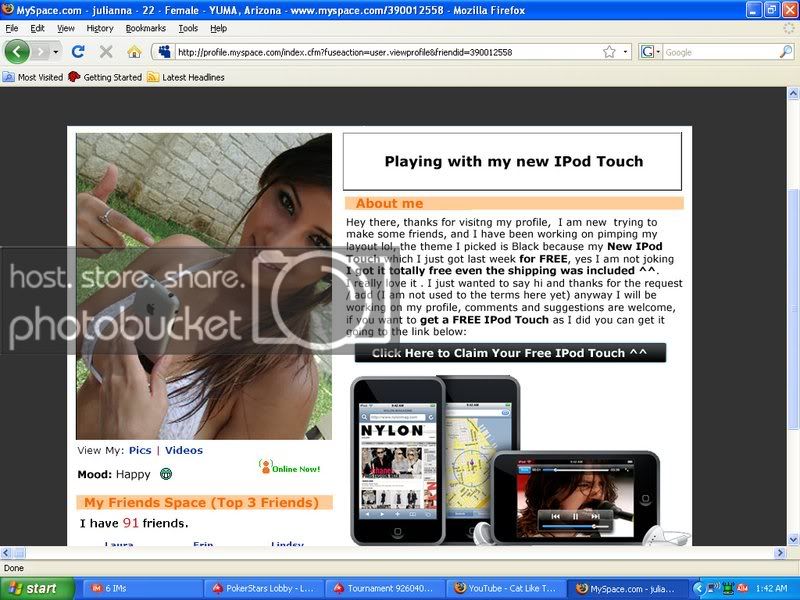Open the Bookmarks menu
Viewport: 800px width, 600px height.
(145, 28)
